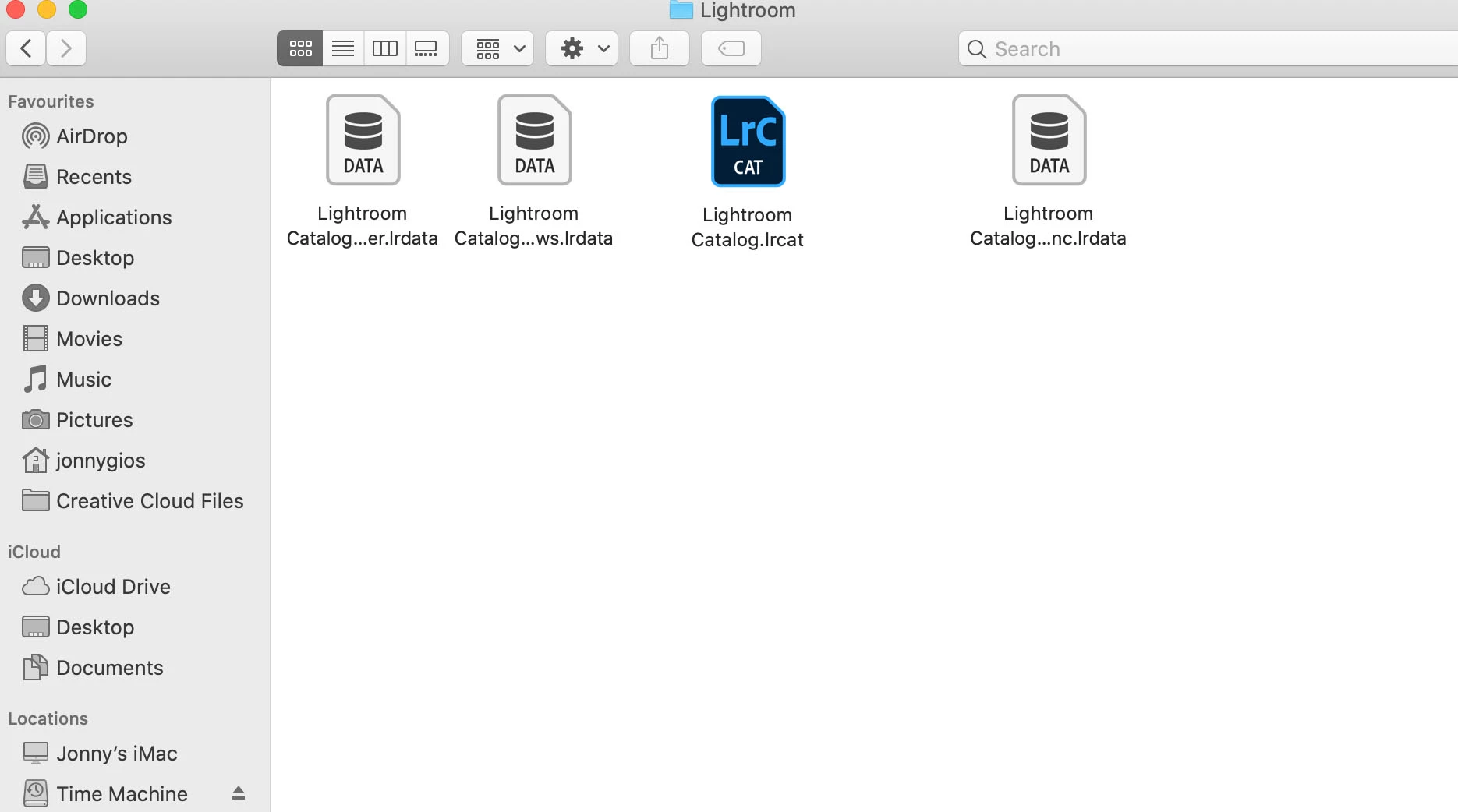Select the Lightroom Catalog...nc.lrdata file icon
Viewport: 1458px width, 812px height.
(1049, 139)
